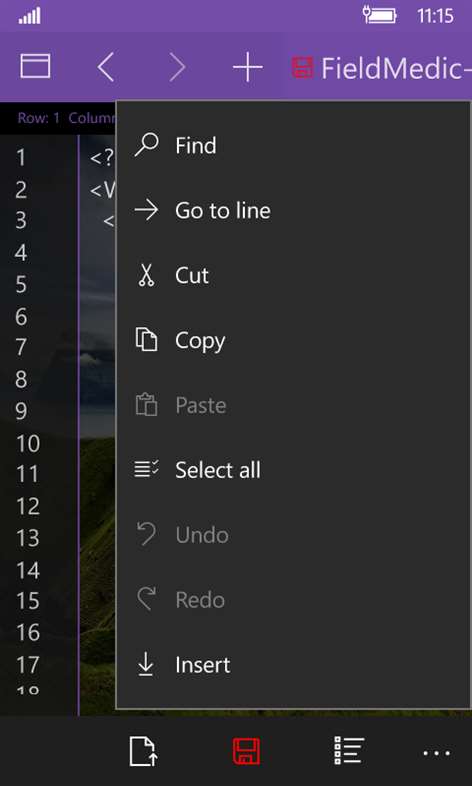Click the Row and Column status indicator
472x786 pixels.
pos(66,118)
